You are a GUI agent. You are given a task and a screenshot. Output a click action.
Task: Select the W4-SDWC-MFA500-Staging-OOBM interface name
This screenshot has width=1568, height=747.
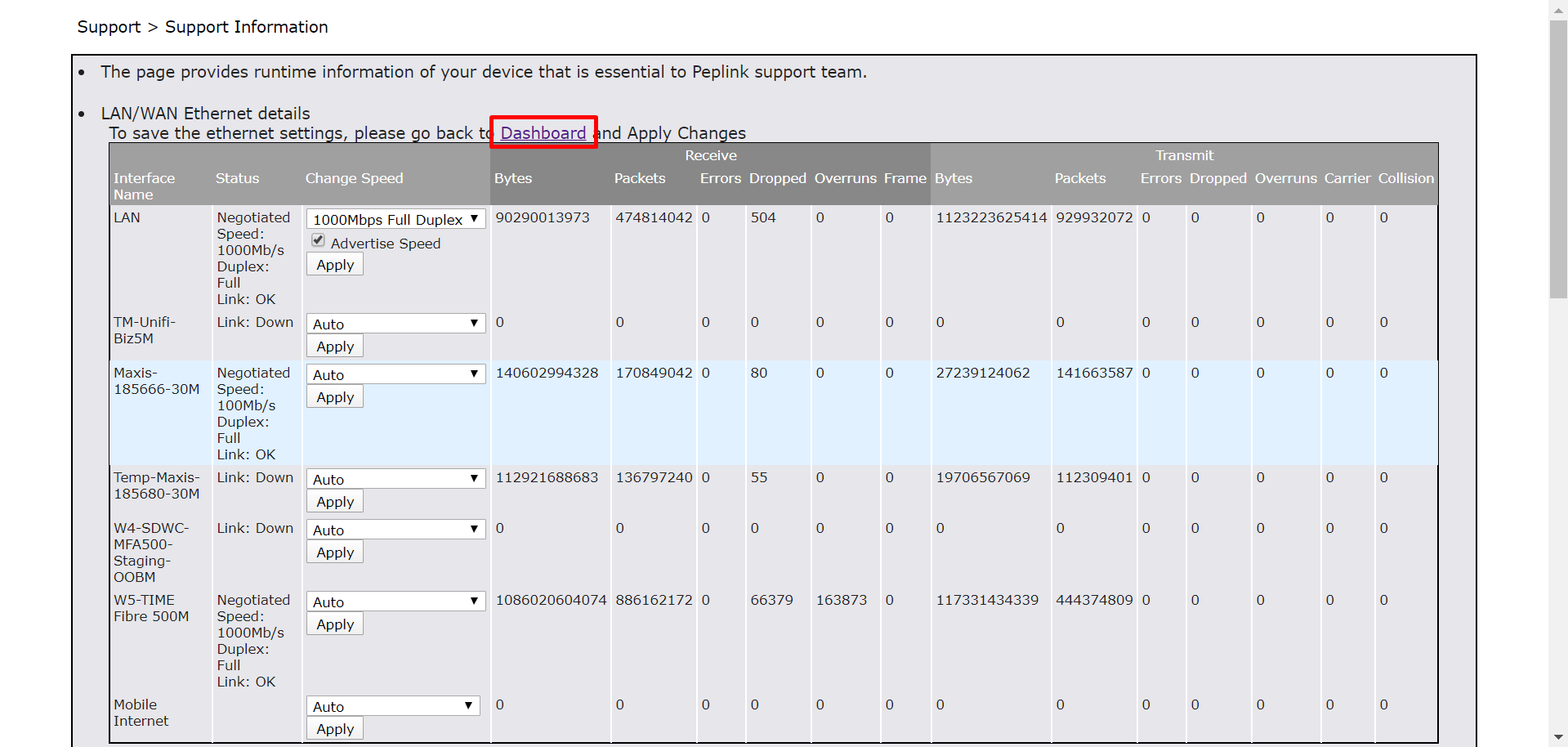(x=151, y=552)
